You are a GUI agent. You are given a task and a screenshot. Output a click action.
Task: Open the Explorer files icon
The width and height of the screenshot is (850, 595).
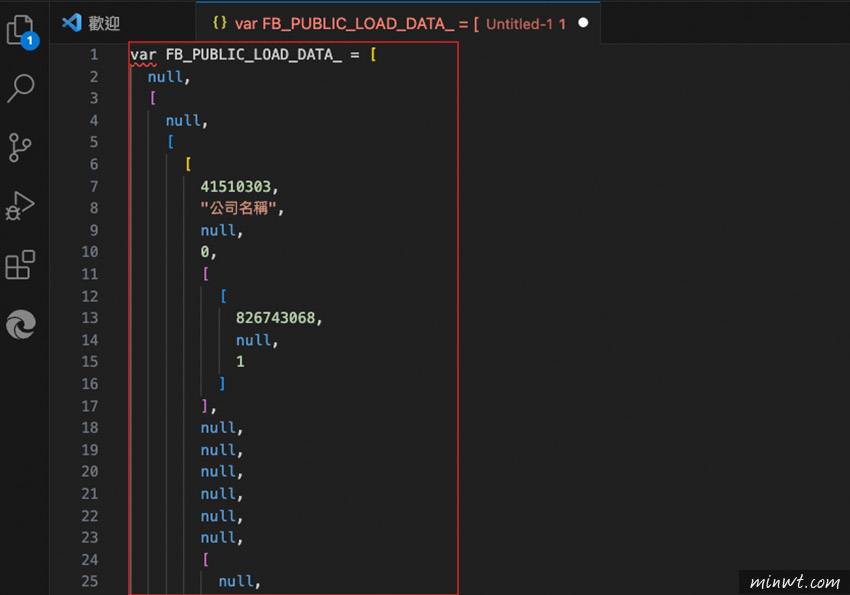(22, 30)
